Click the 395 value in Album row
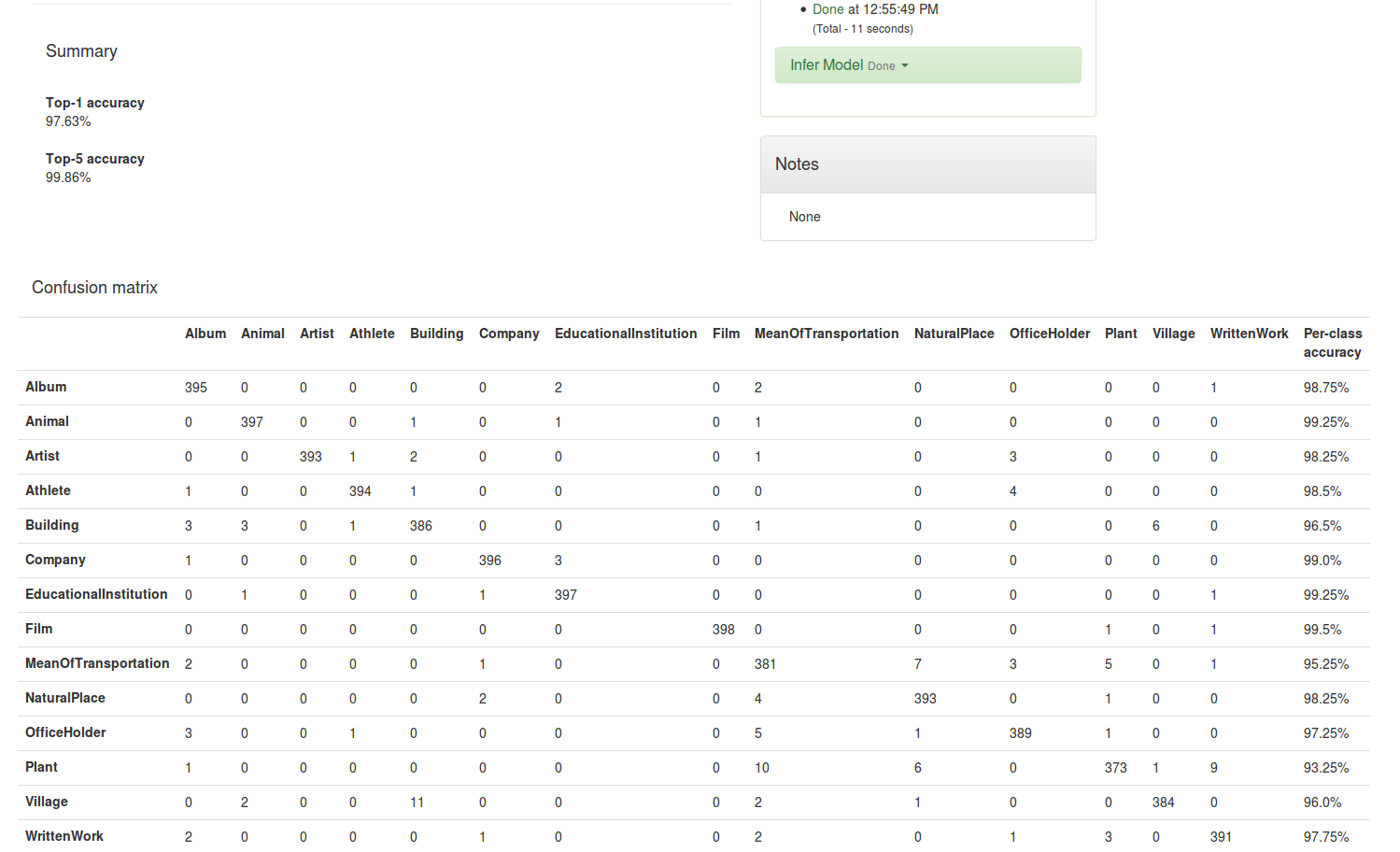This screenshot has width=1400, height=852. tap(196, 388)
